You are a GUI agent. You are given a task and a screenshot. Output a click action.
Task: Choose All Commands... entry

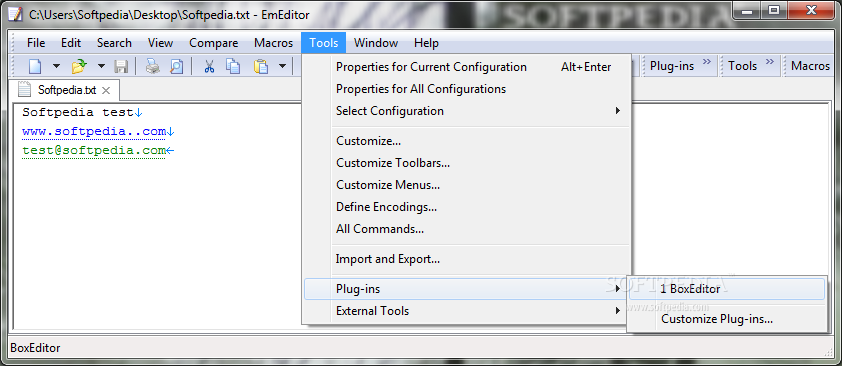click(x=467, y=229)
